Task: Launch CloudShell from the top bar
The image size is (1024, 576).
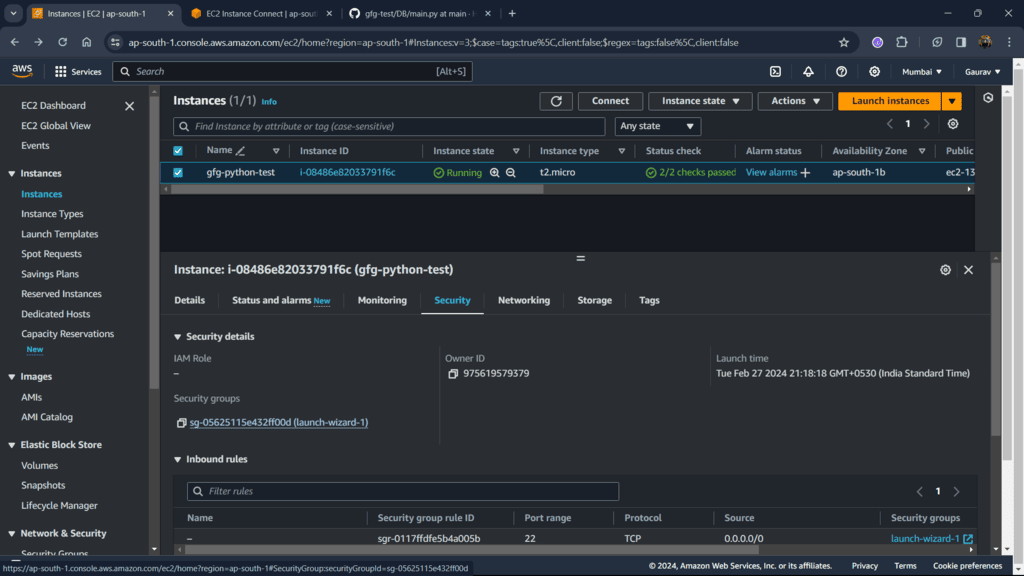Action: [775, 72]
